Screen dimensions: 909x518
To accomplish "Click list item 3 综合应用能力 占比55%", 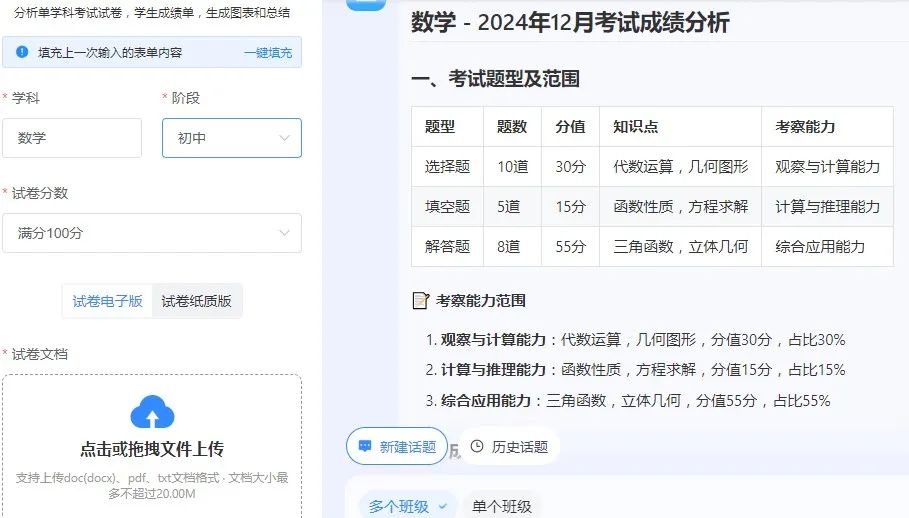I will click(x=628, y=400).
